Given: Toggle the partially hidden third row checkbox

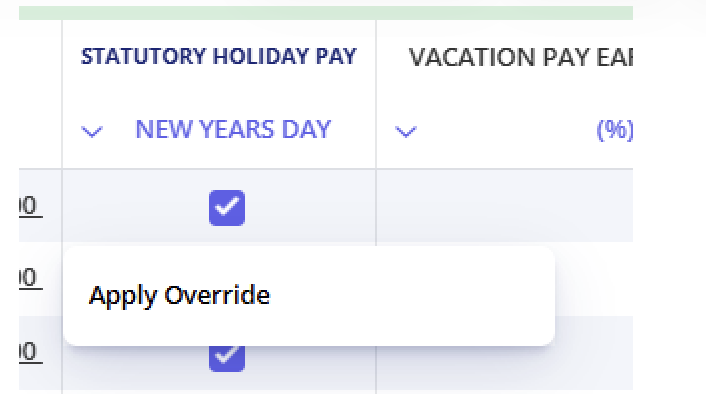Looking at the screenshot, I should [x=227, y=356].
